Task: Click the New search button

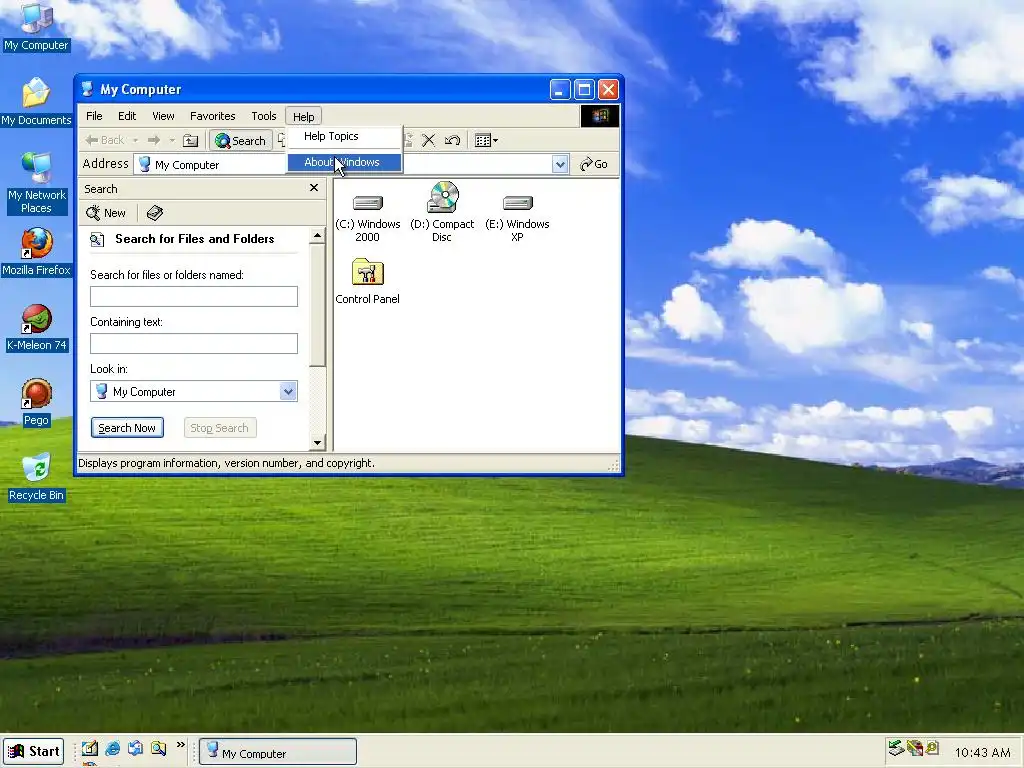Action: pyautogui.click(x=106, y=213)
